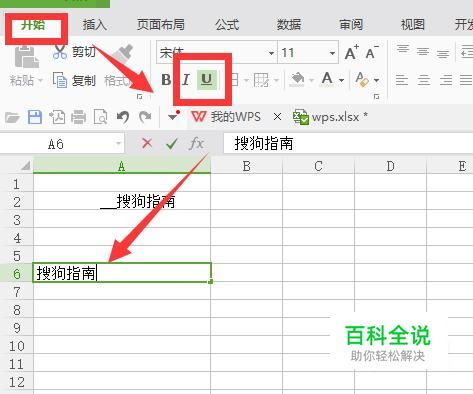Viewport: 473px width, 394px height.
Task: Click the WPS logo on 我的WPS tab
Action: 198,117
